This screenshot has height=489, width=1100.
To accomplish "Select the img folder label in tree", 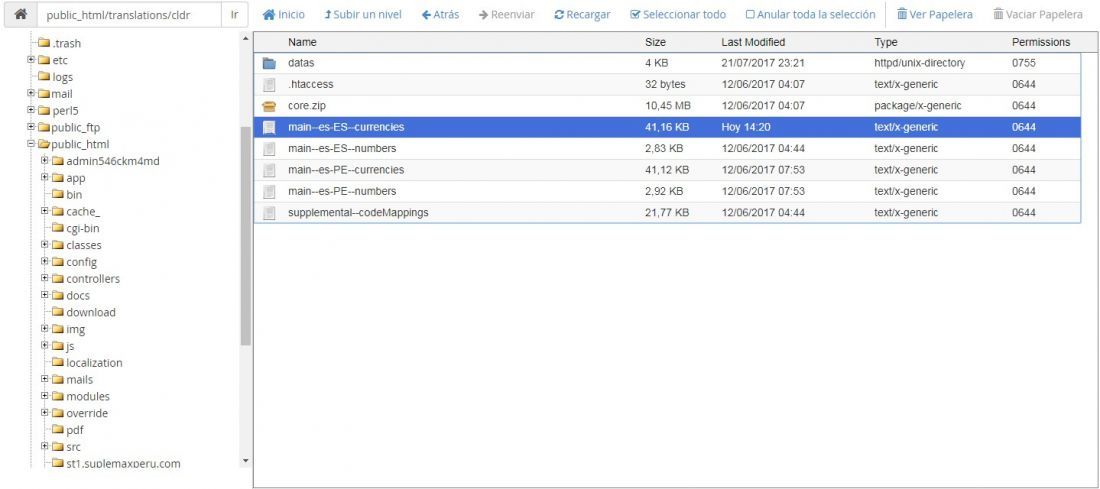I will coord(76,329).
